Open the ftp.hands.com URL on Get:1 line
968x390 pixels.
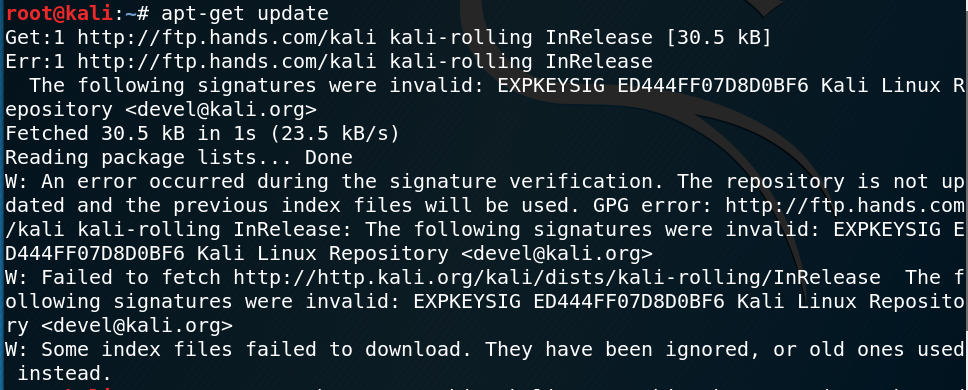click(228, 38)
